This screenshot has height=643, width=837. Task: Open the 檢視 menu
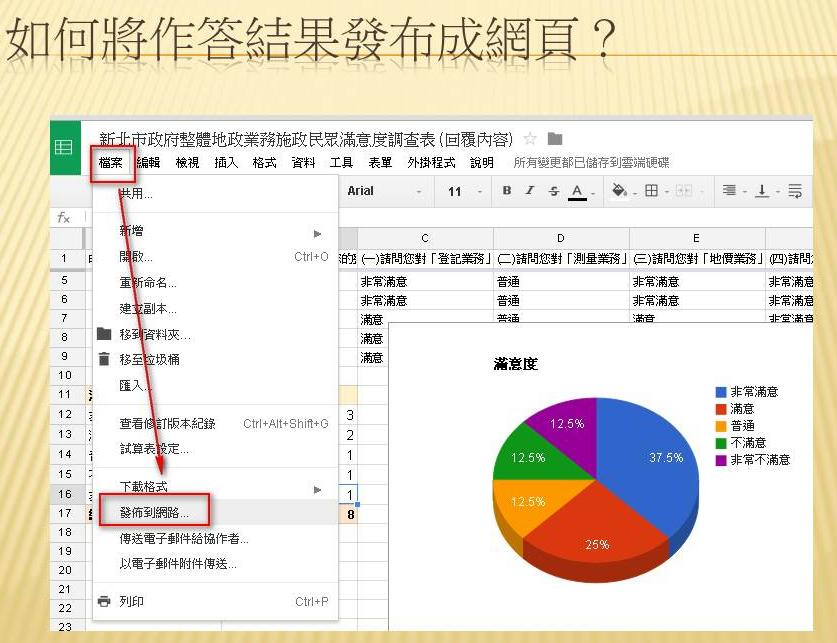187,163
